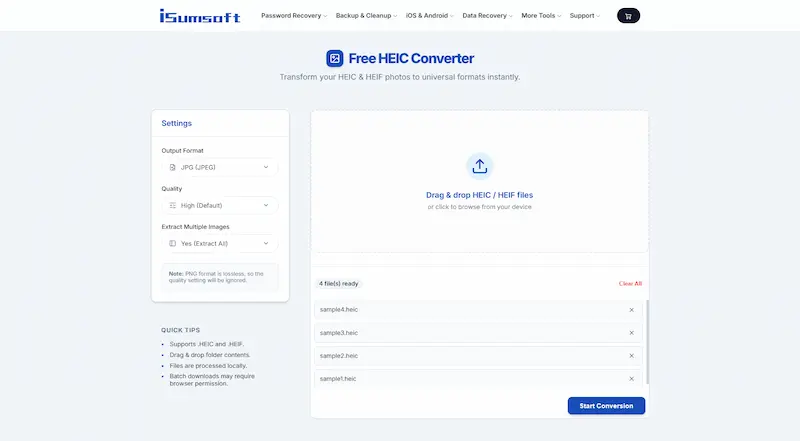Expand the Backup & Cleanup menu
The image size is (800, 441).
[x=366, y=16]
